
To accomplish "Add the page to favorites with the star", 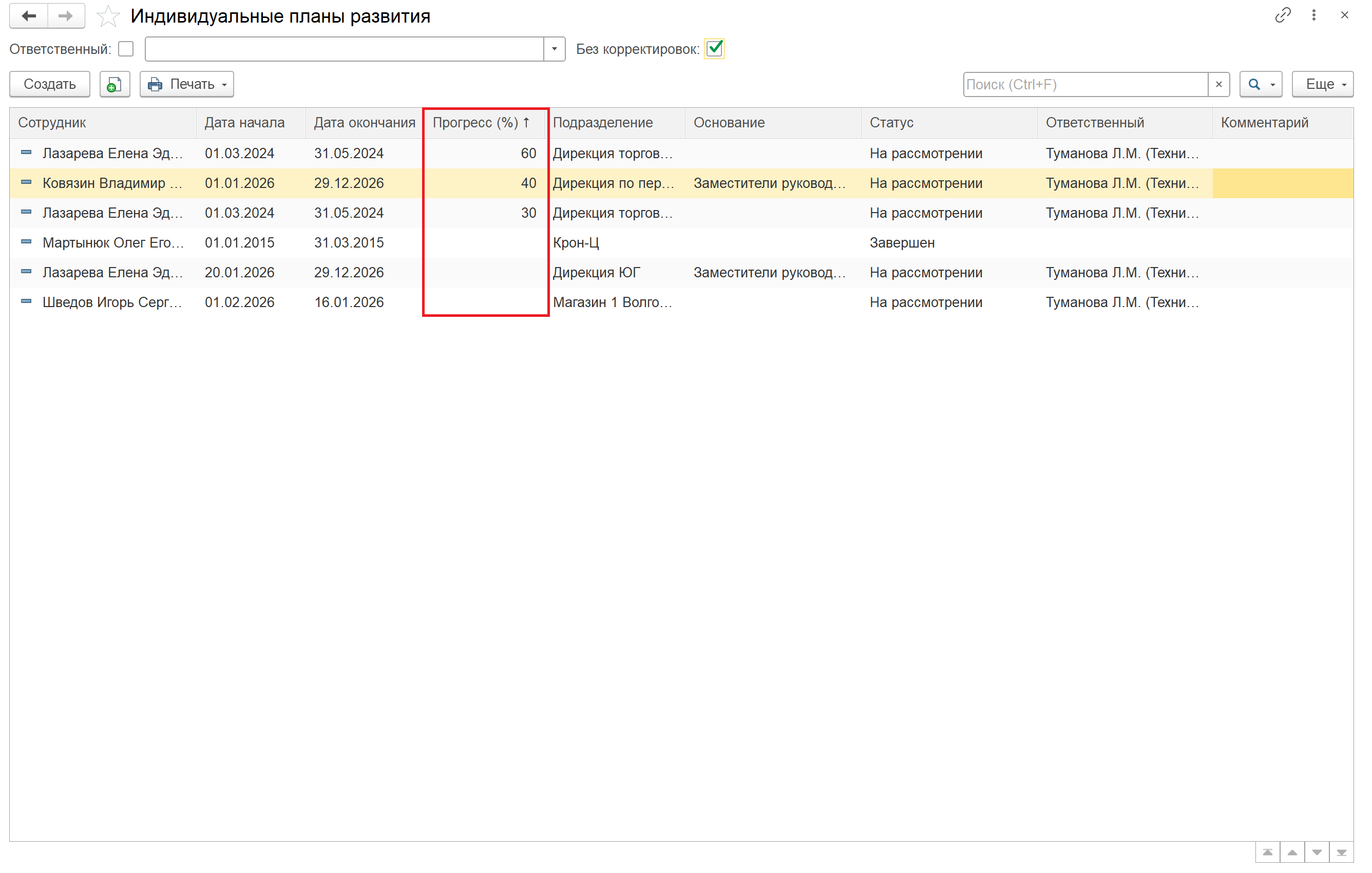I will 108,16.
